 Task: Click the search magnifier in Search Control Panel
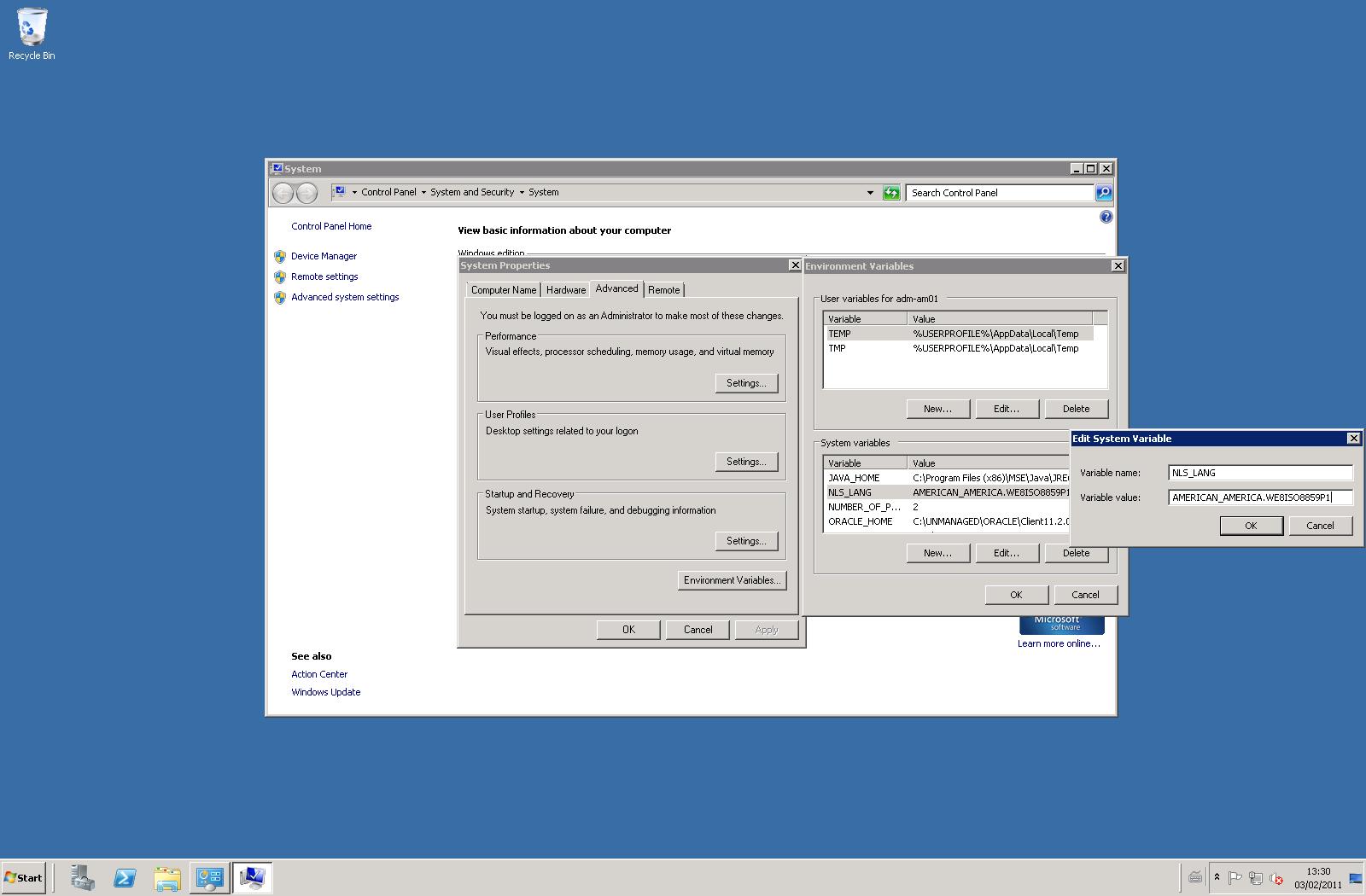(x=1103, y=192)
